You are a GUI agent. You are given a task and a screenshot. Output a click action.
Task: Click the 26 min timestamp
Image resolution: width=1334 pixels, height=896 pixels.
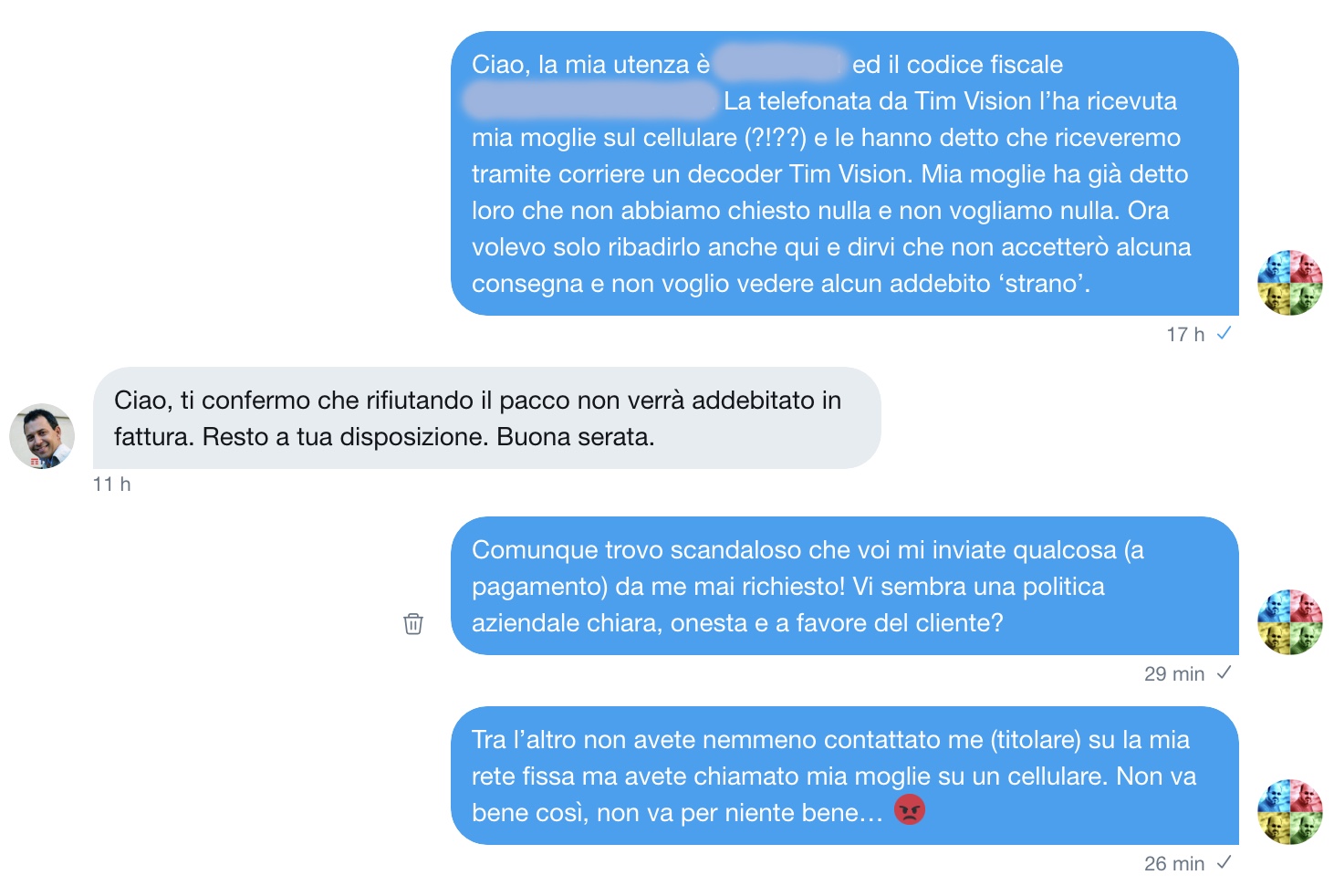click(x=1174, y=864)
